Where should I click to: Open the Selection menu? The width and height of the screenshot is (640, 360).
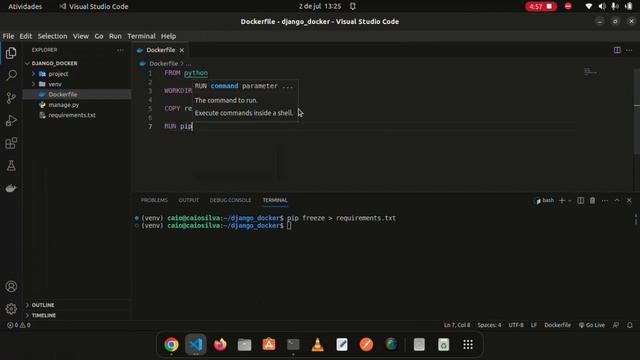click(x=52, y=36)
